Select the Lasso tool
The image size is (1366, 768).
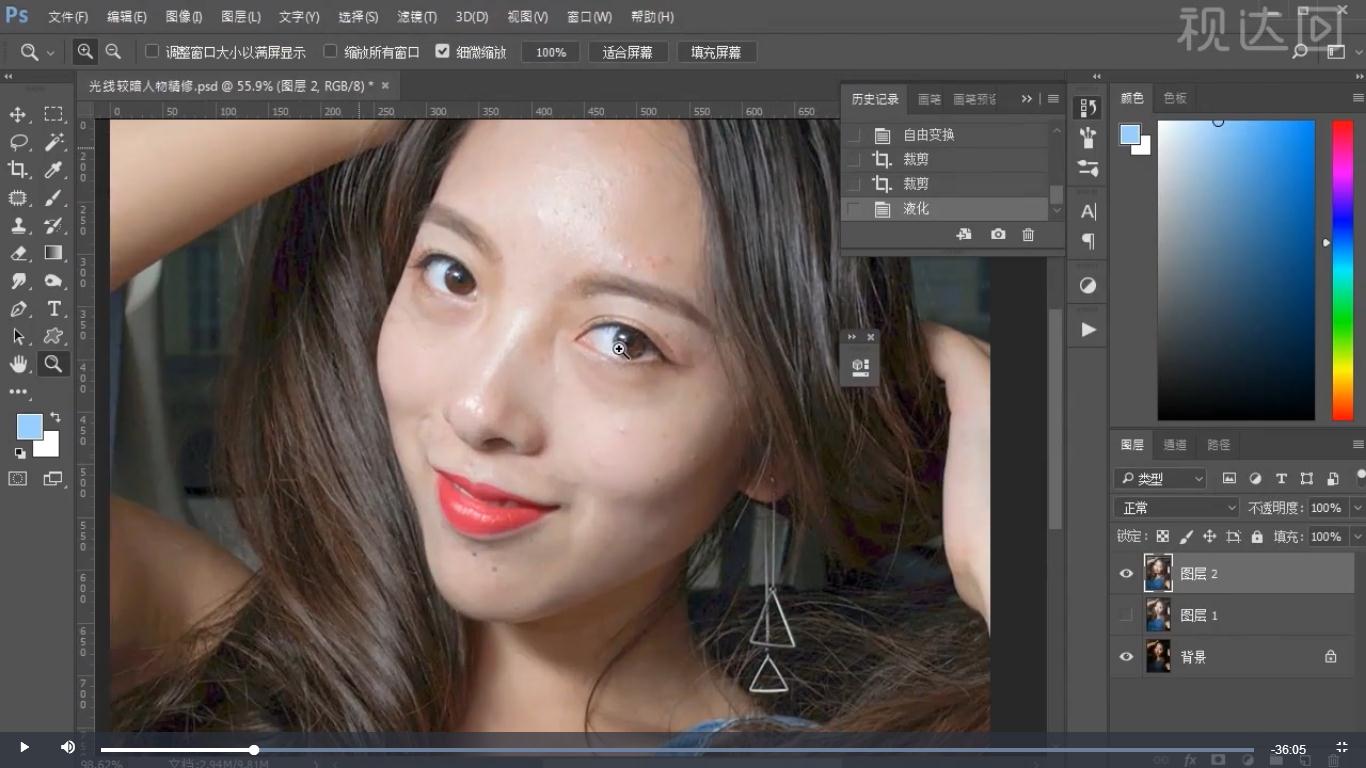coord(18,143)
